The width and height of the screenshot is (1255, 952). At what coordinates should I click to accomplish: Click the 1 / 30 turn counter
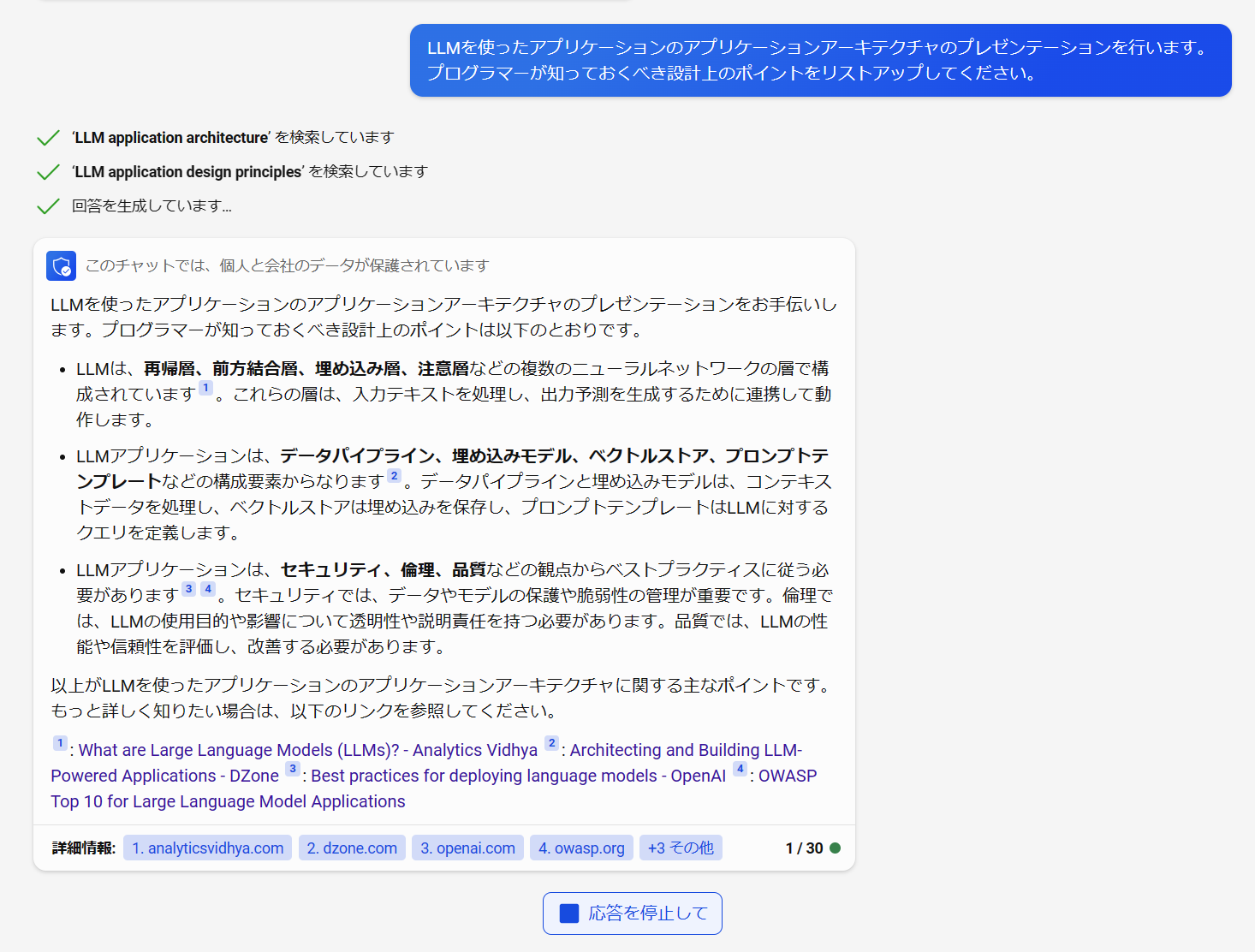804,848
